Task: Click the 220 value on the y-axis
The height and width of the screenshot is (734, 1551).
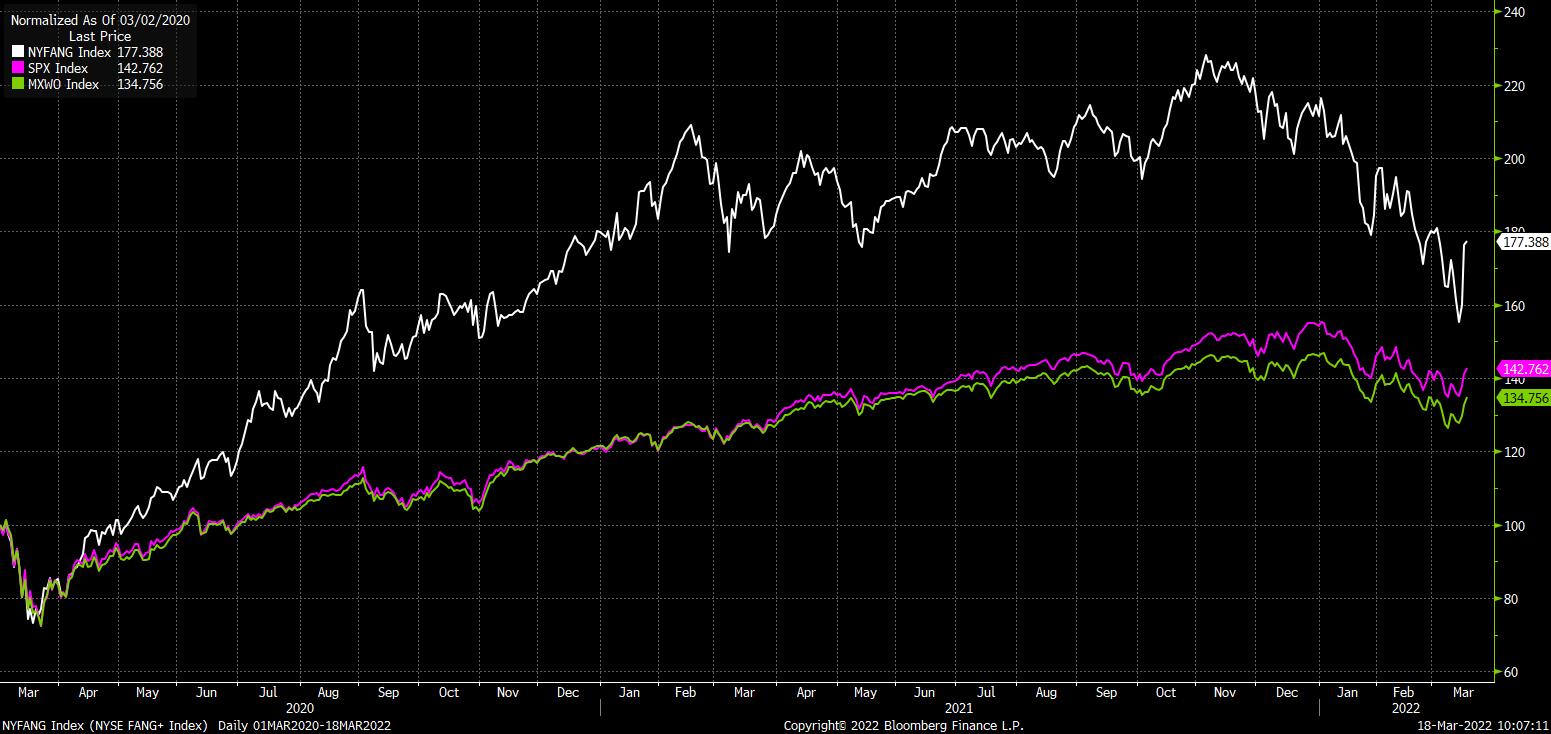Action: [x=1513, y=86]
